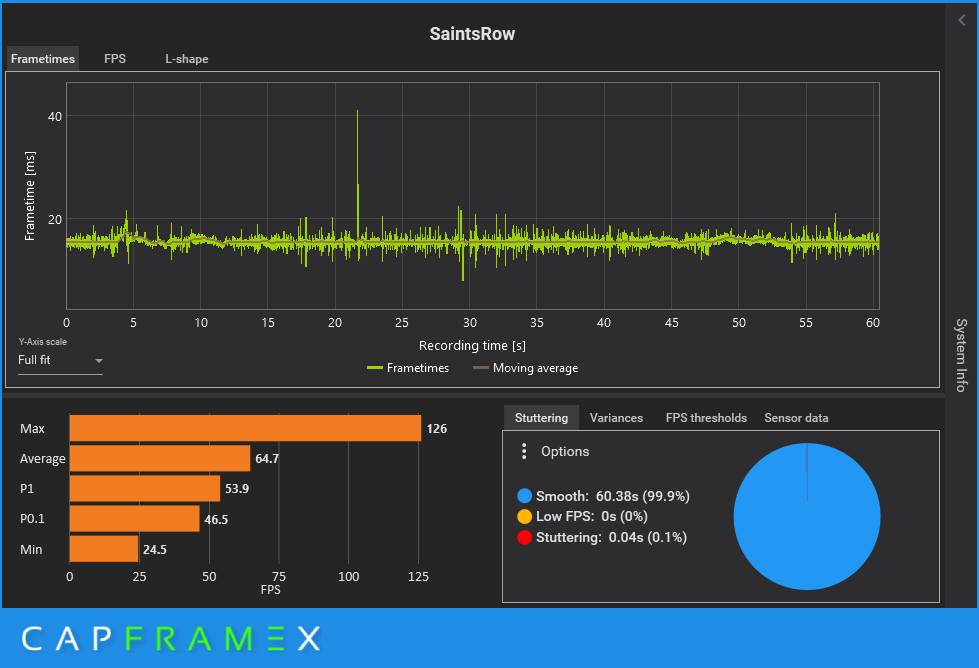The width and height of the screenshot is (979, 668).
Task: Click the Y-Axis scale dropdown arrow
Action: tap(98, 361)
